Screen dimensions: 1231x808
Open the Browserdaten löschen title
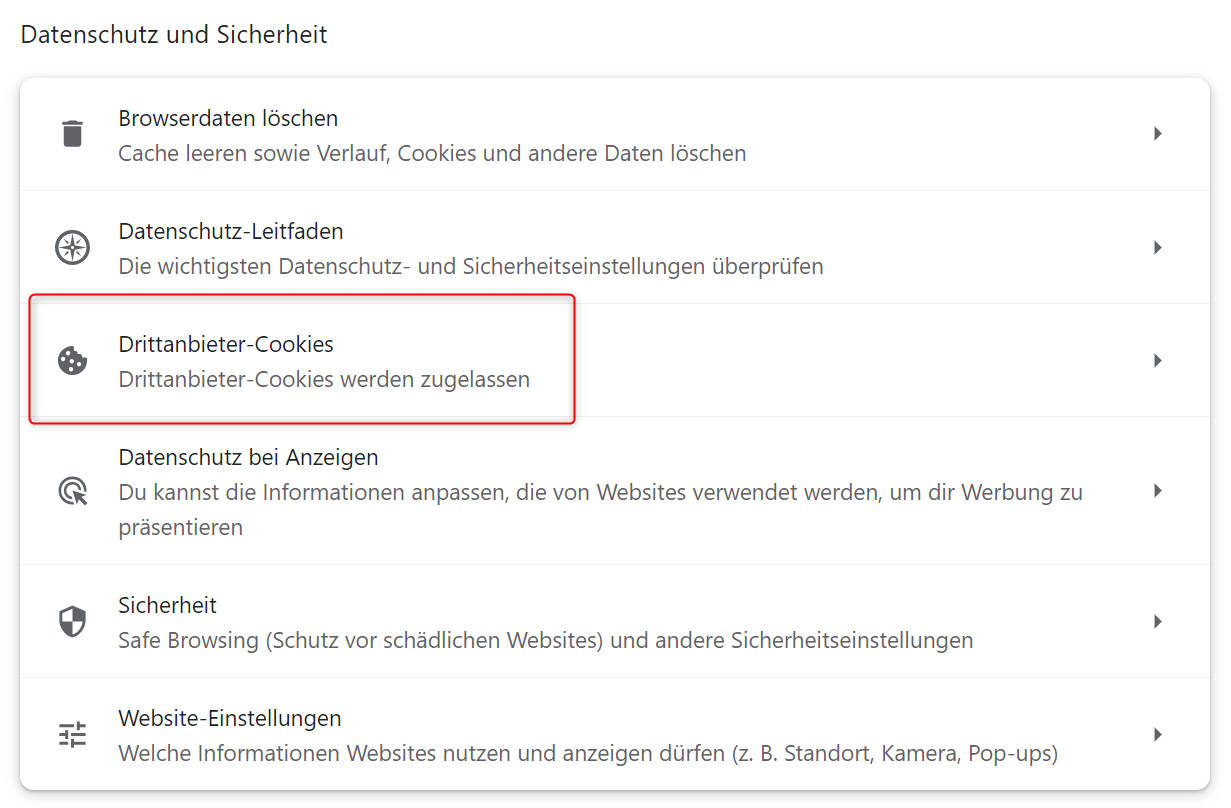point(228,118)
